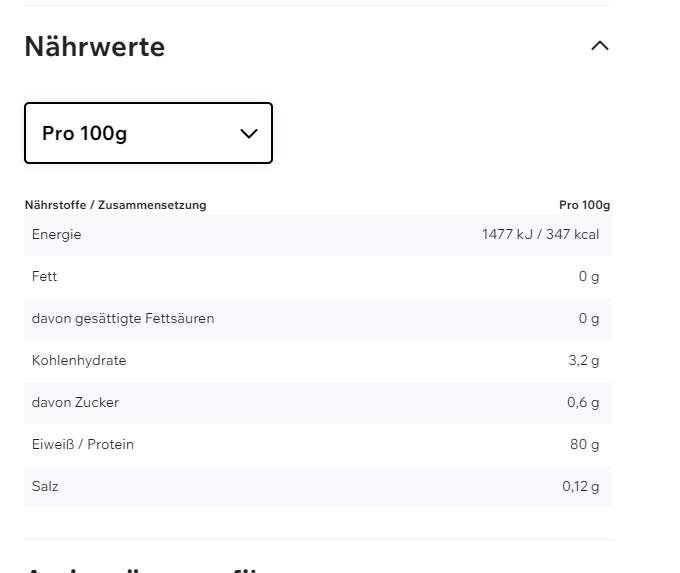Click the 0,6 g sugar value
Viewport: 680px width, 573px height.
583,403
